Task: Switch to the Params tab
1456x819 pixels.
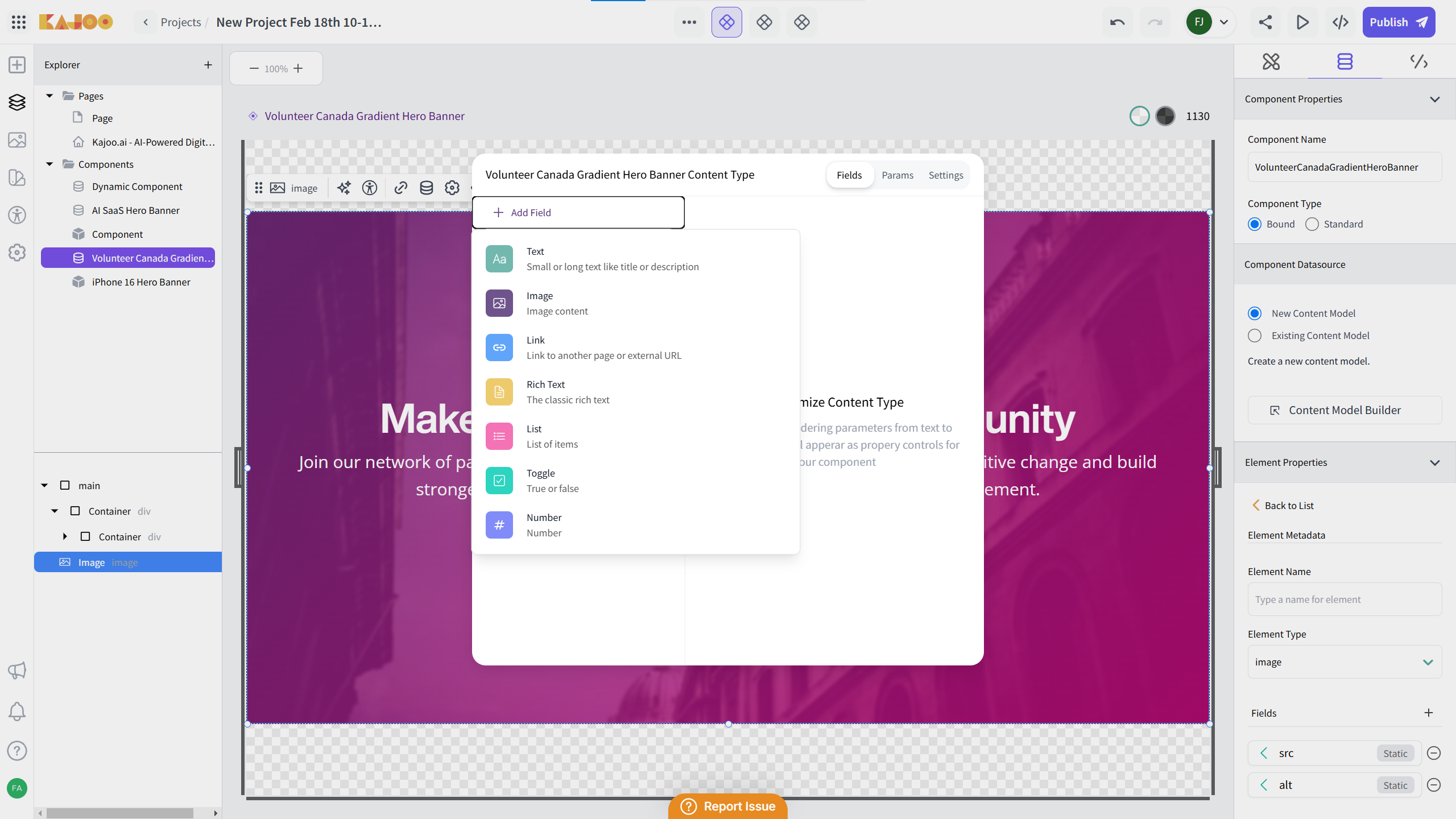Action: point(897,175)
